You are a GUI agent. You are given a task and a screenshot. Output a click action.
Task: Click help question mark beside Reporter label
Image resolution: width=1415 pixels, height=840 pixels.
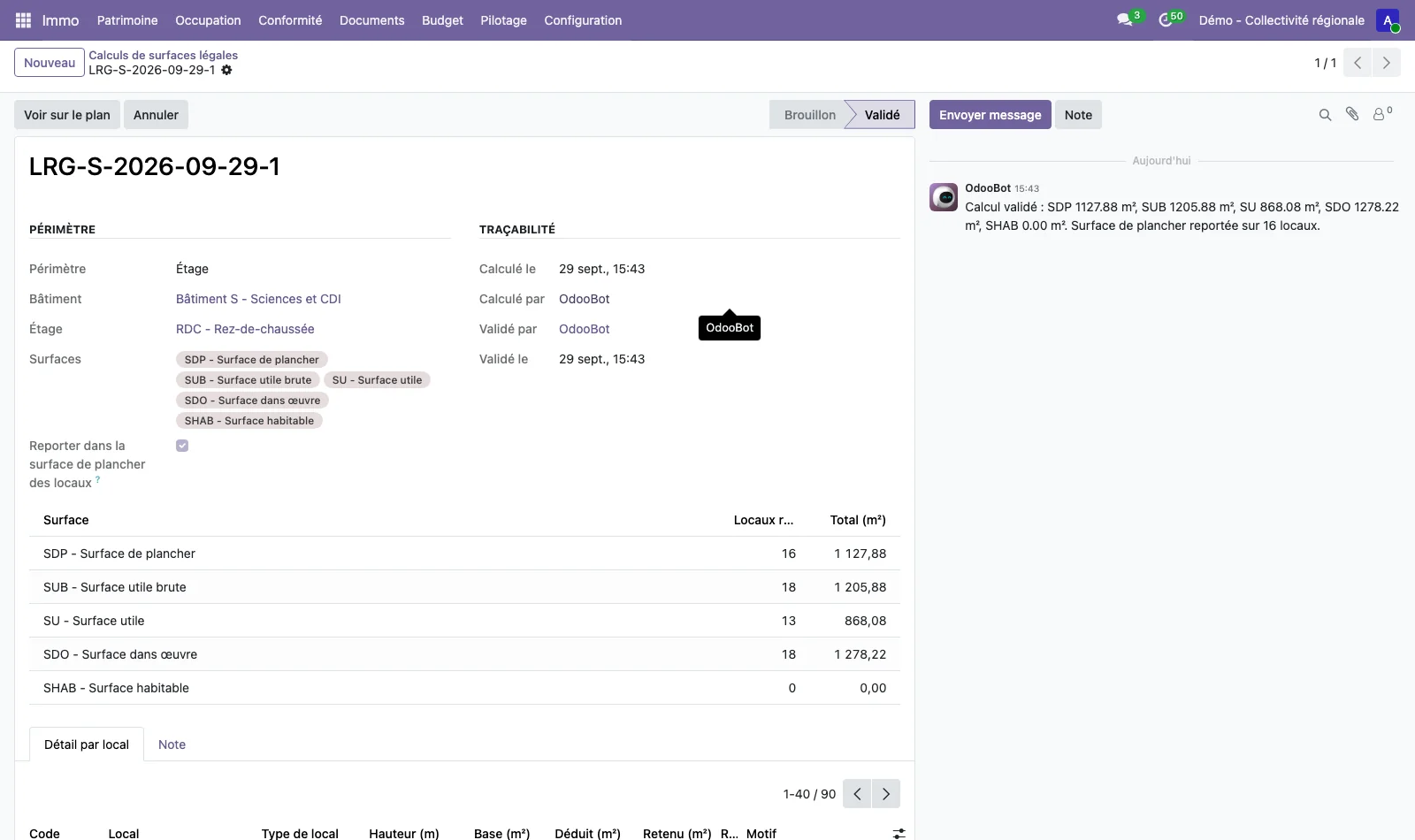coord(97,480)
